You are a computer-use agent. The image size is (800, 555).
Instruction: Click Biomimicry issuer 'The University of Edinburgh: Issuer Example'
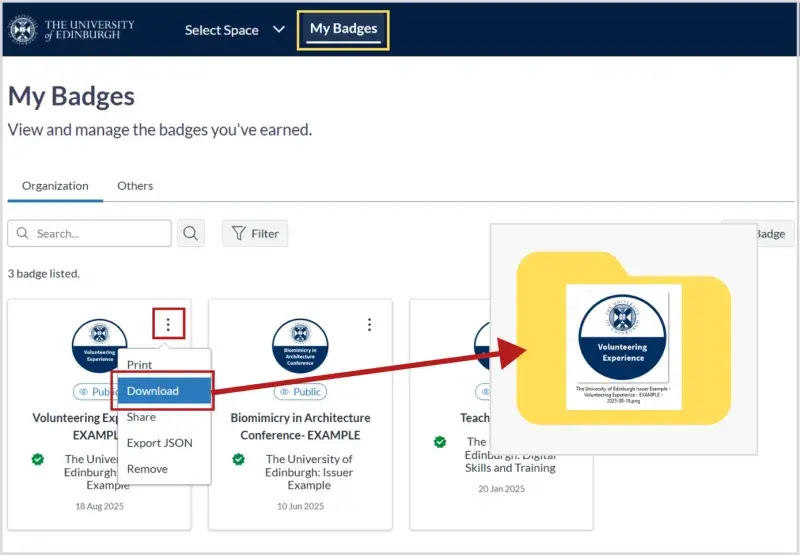309,472
